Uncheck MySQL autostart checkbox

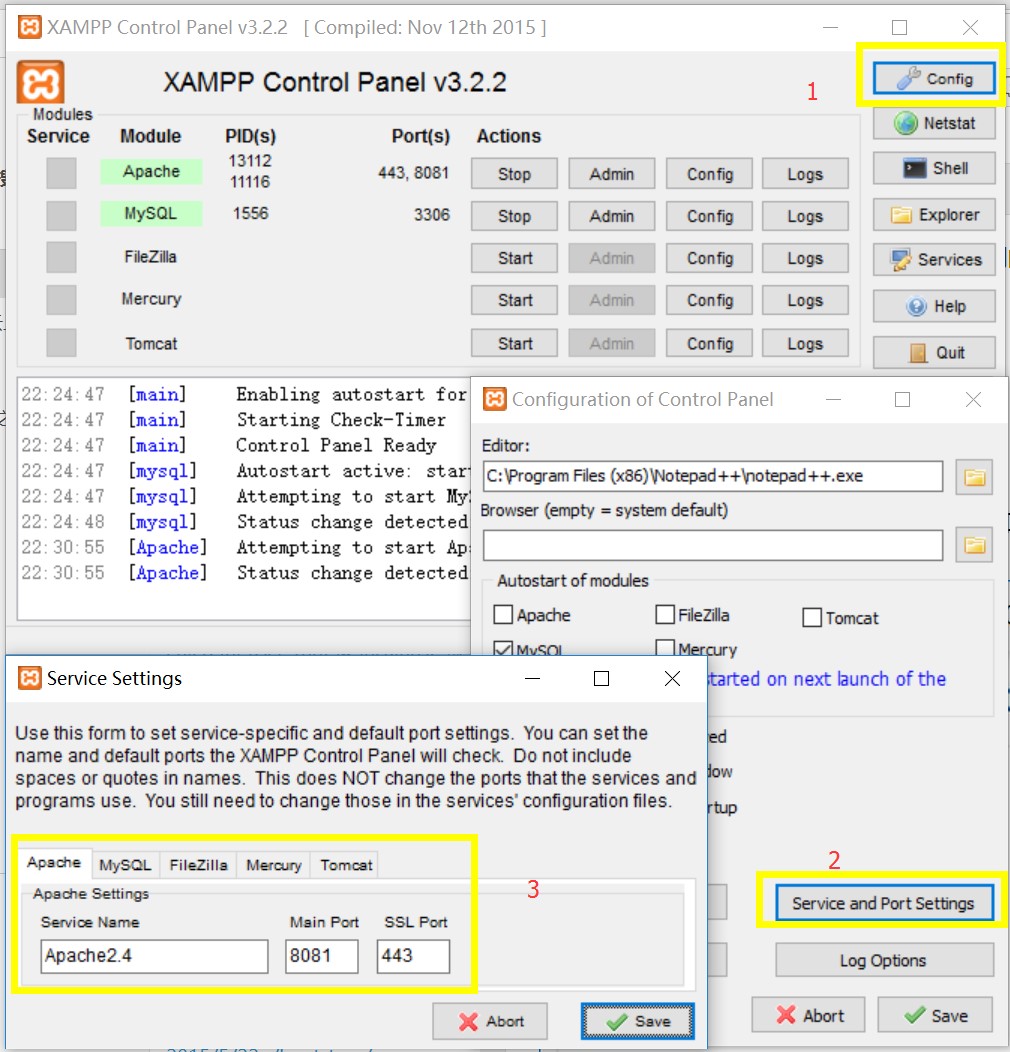(503, 648)
